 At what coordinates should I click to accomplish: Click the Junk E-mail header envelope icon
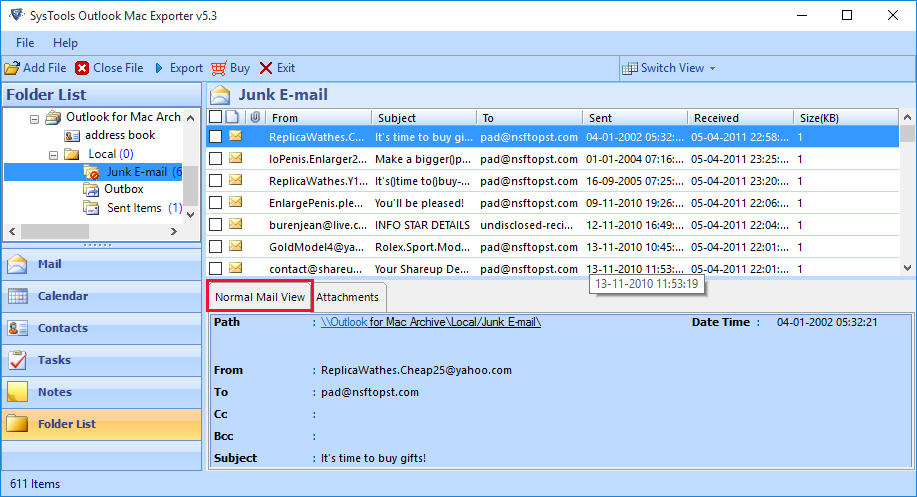(220, 95)
